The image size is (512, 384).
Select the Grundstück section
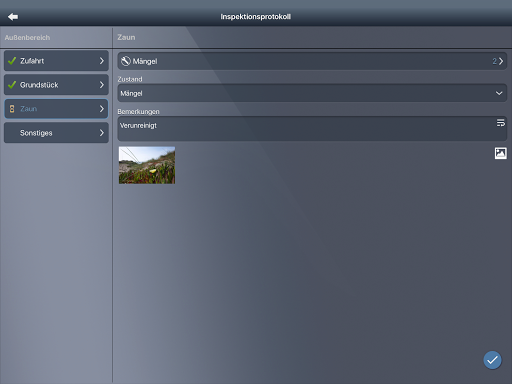(x=56, y=85)
